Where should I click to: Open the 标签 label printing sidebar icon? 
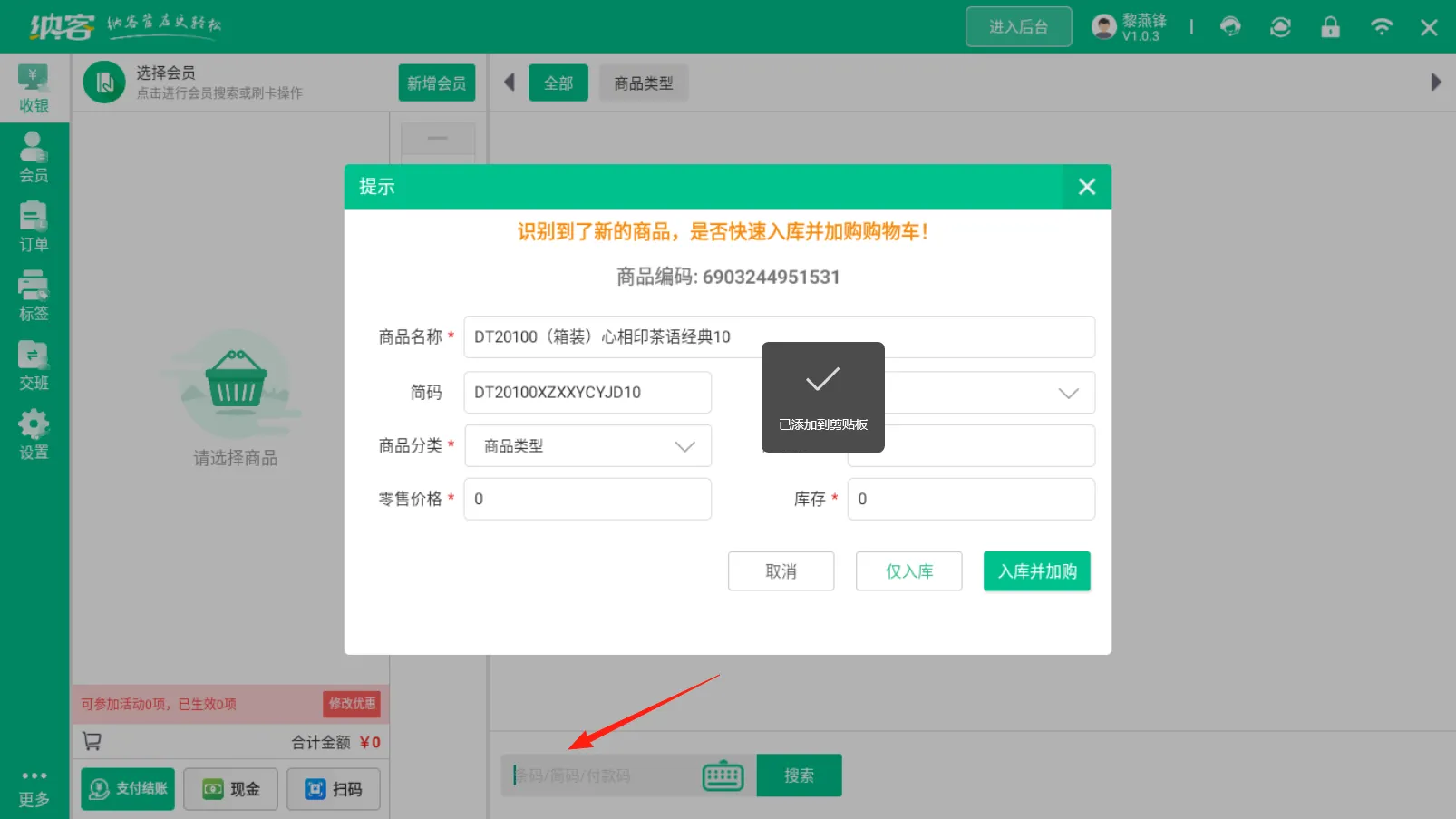click(x=34, y=295)
